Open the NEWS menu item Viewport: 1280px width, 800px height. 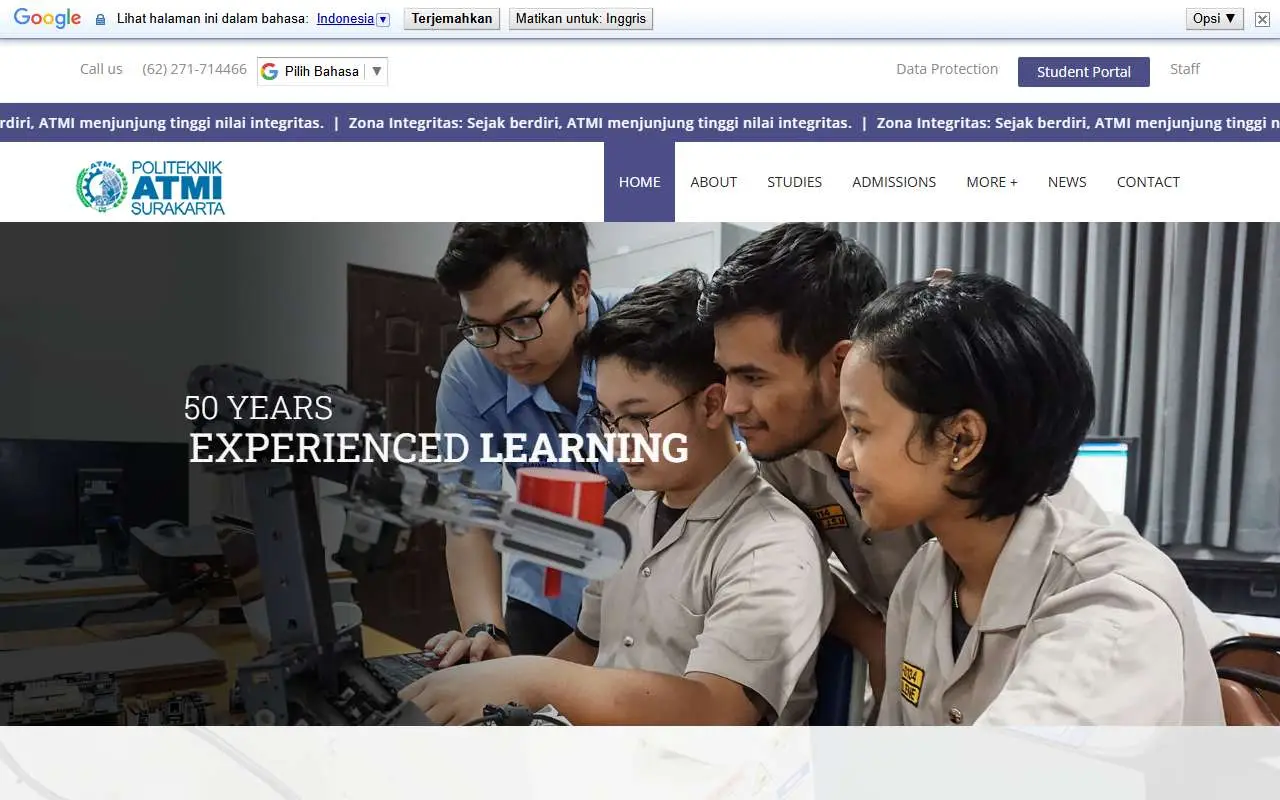click(x=1067, y=182)
